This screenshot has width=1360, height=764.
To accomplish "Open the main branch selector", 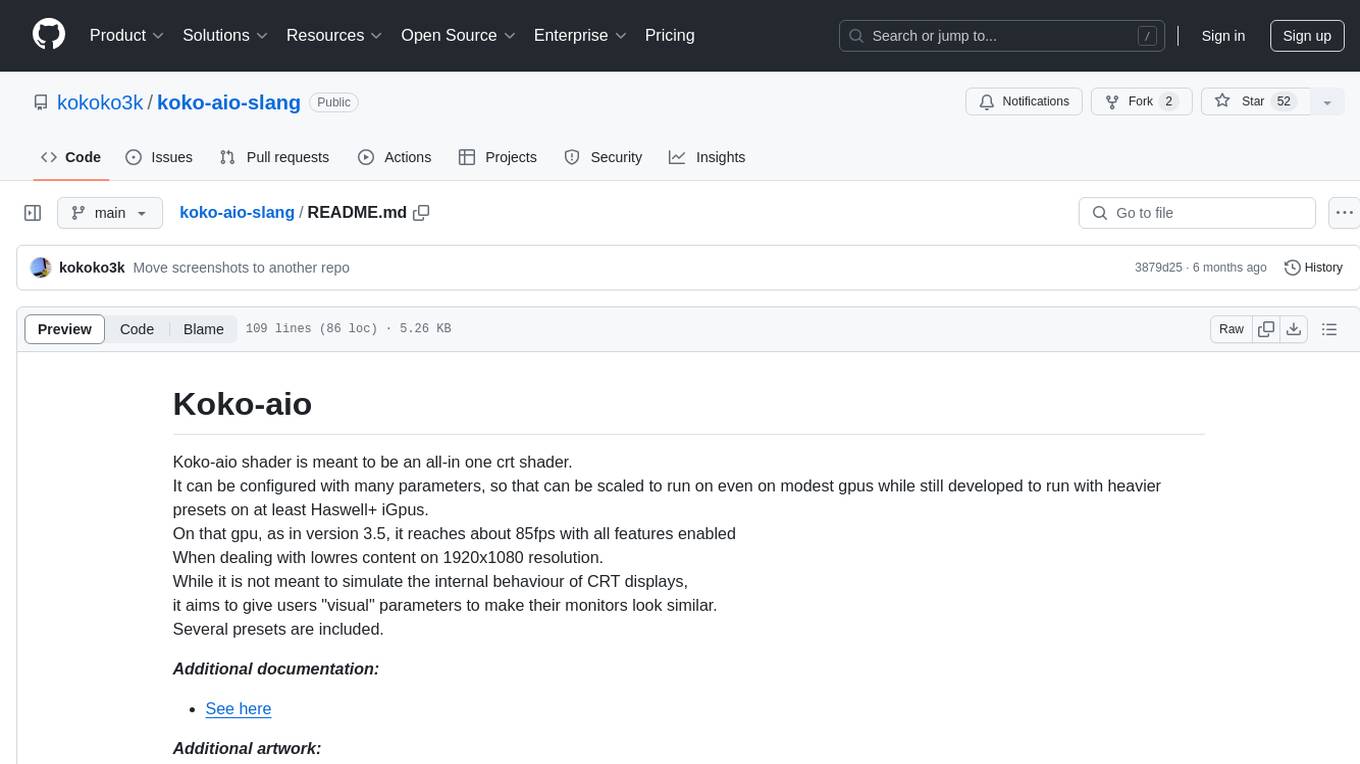I will tap(109, 213).
